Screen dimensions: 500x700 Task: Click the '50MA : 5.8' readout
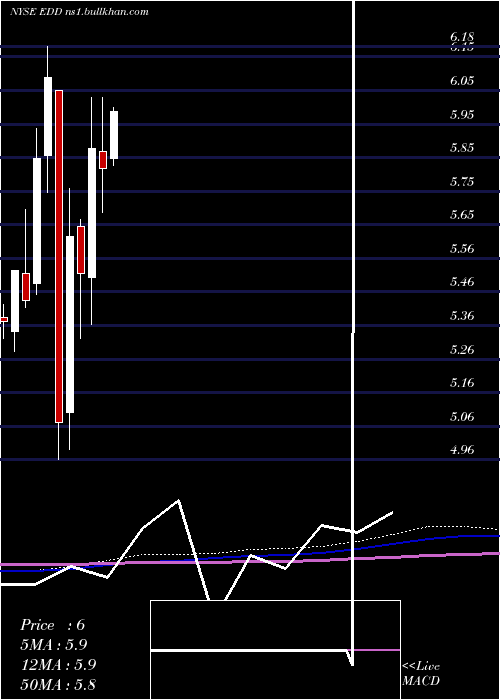point(58,684)
